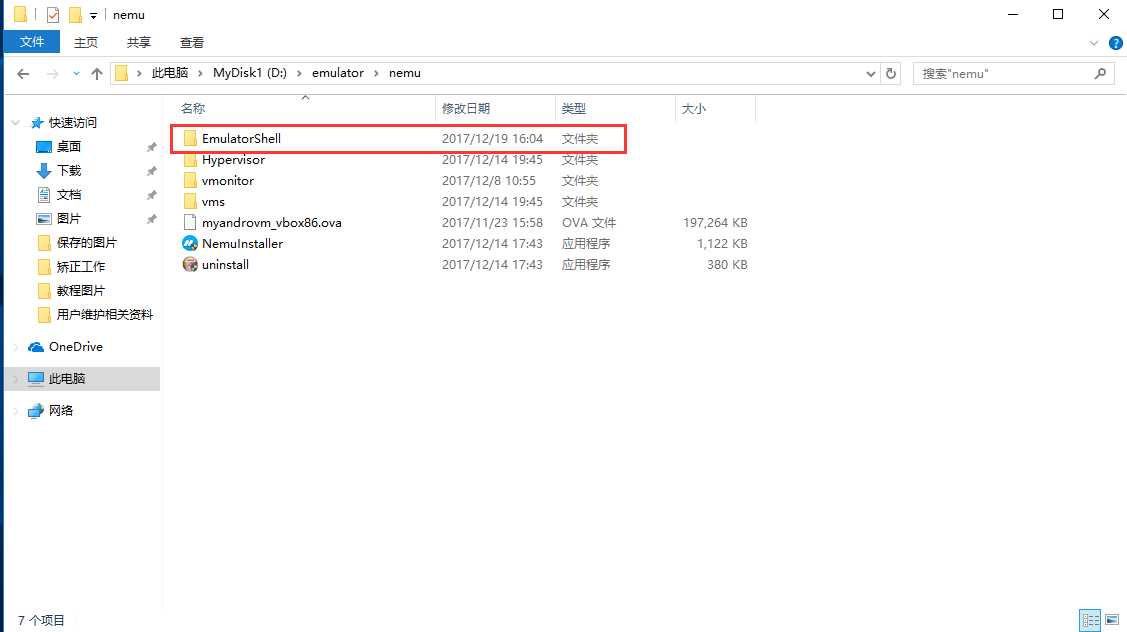The height and width of the screenshot is (632, 1127).
Task: Open the Hypervisor folder
Action: (233, 159)
